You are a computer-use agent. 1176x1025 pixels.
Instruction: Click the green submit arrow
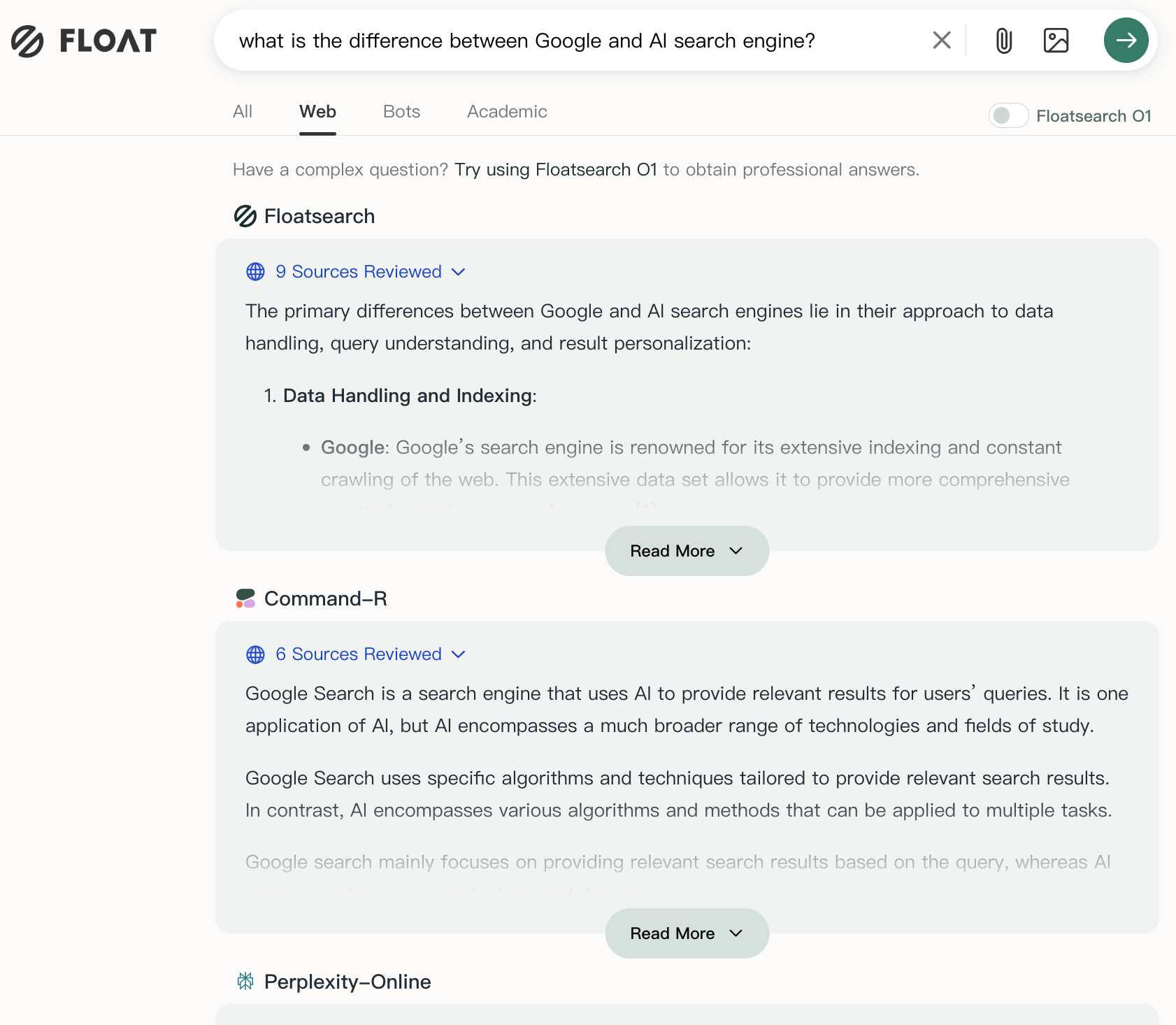click(1126, 41)
